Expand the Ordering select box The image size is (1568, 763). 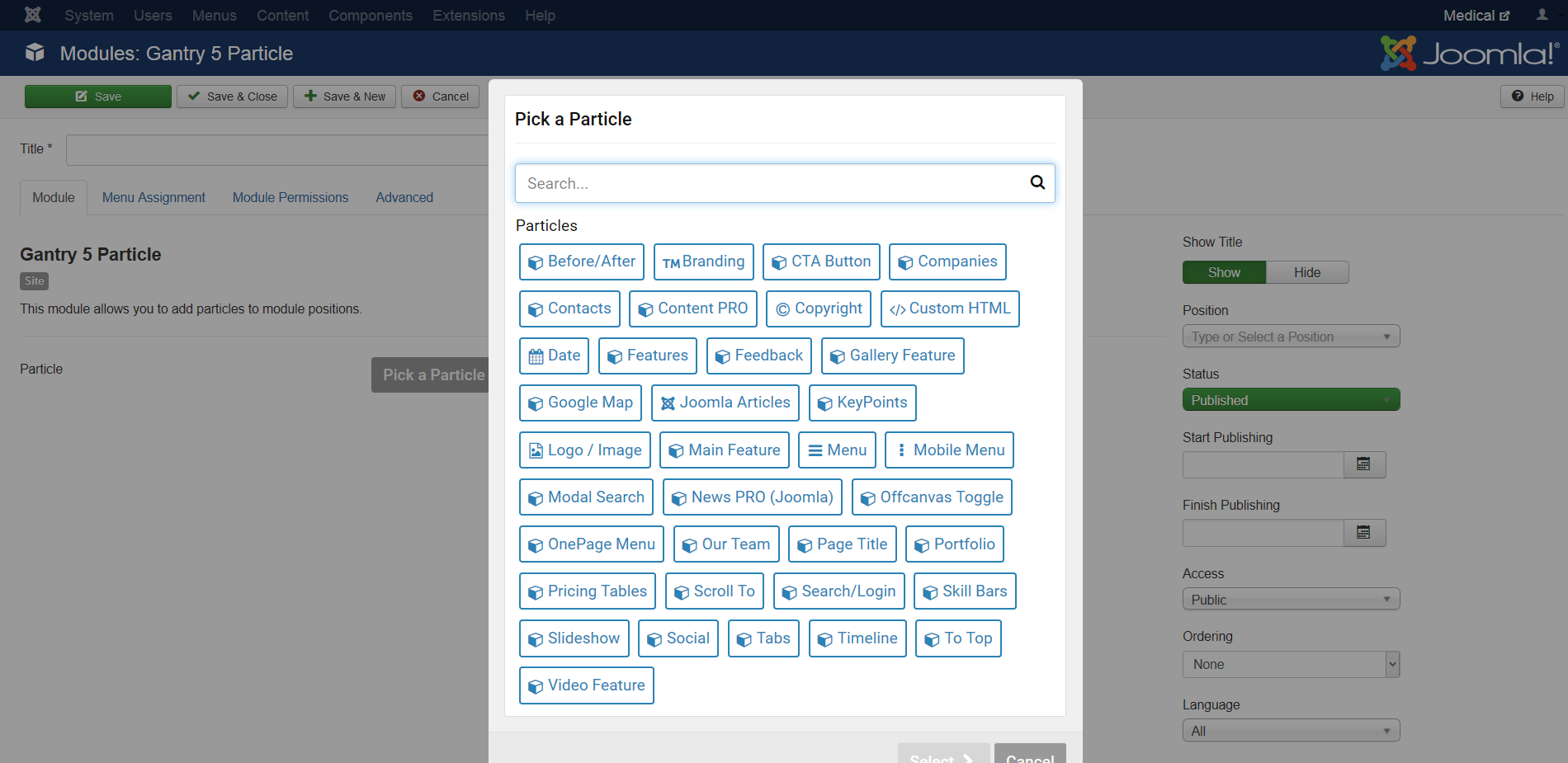click(x=1291, y=664)
